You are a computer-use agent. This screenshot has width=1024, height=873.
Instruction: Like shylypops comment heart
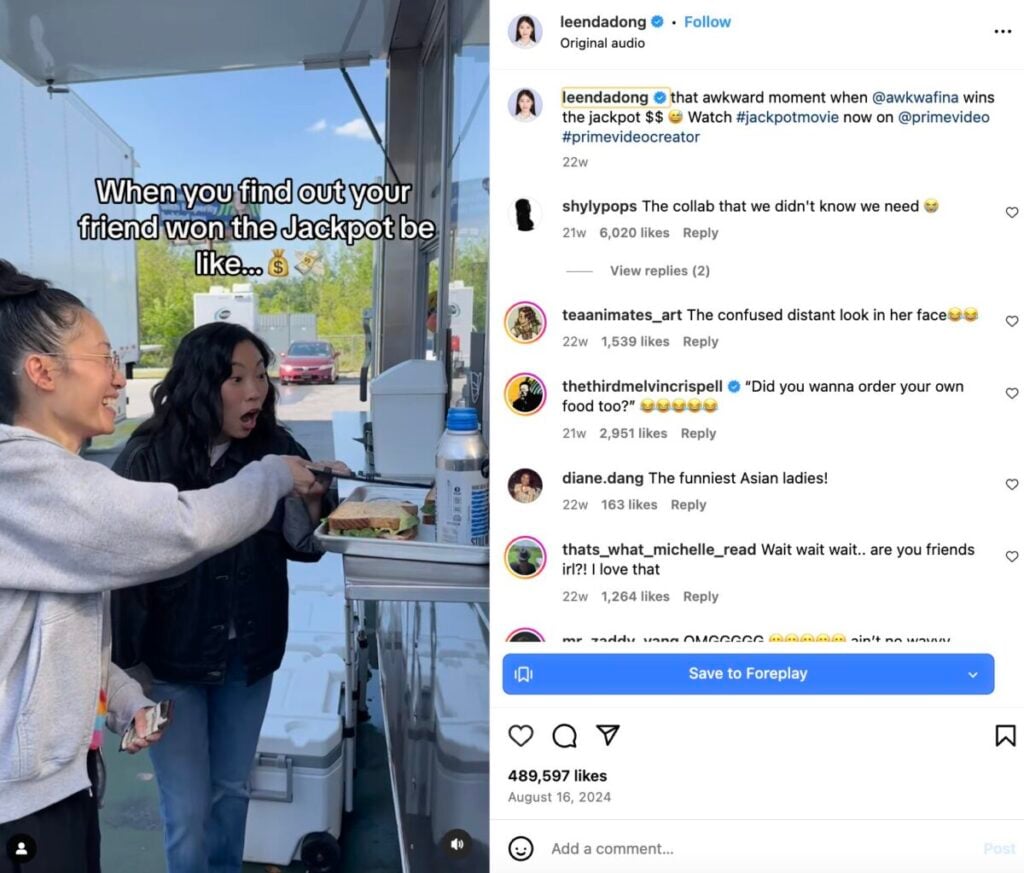(x=1012, y=212)
